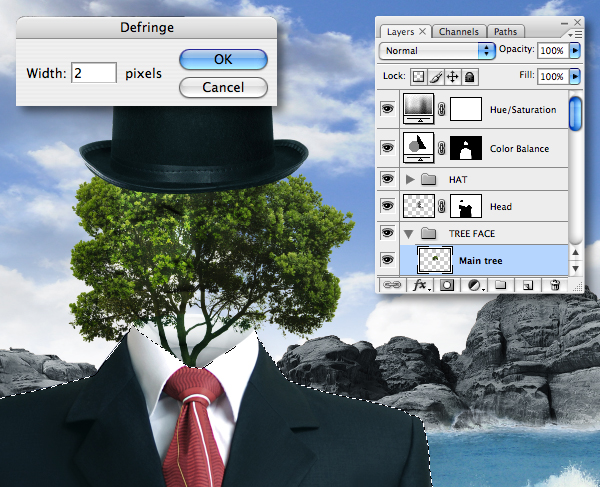Image resolution: width=600 pixels, height=487 pixels.
Task: Expand the HAT group triangle
Action: (x=410, y=179)
